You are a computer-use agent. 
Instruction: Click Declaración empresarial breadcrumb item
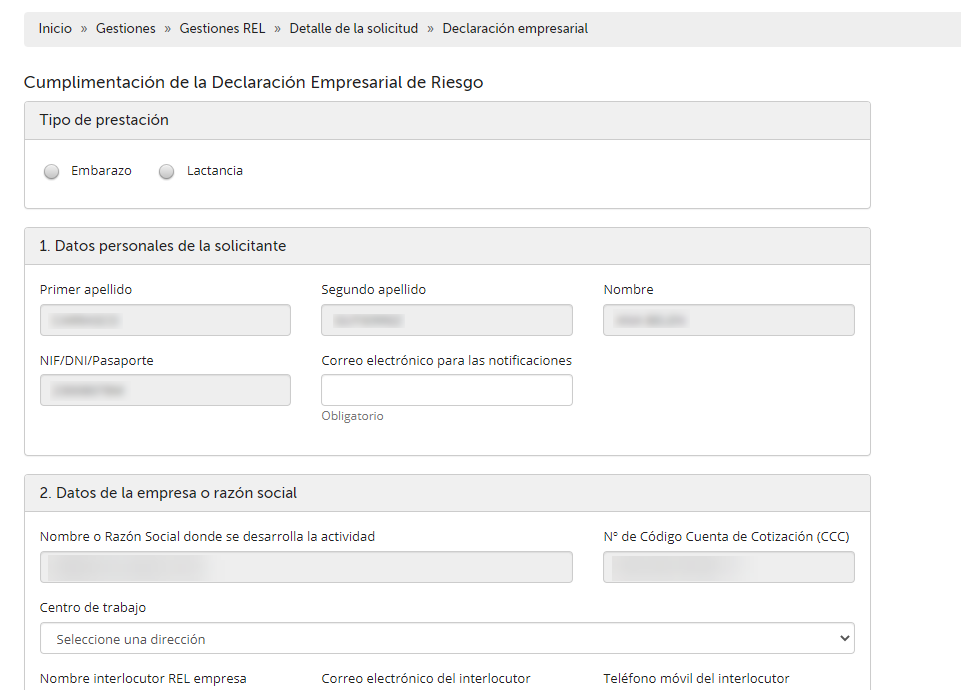pos(515,29)
